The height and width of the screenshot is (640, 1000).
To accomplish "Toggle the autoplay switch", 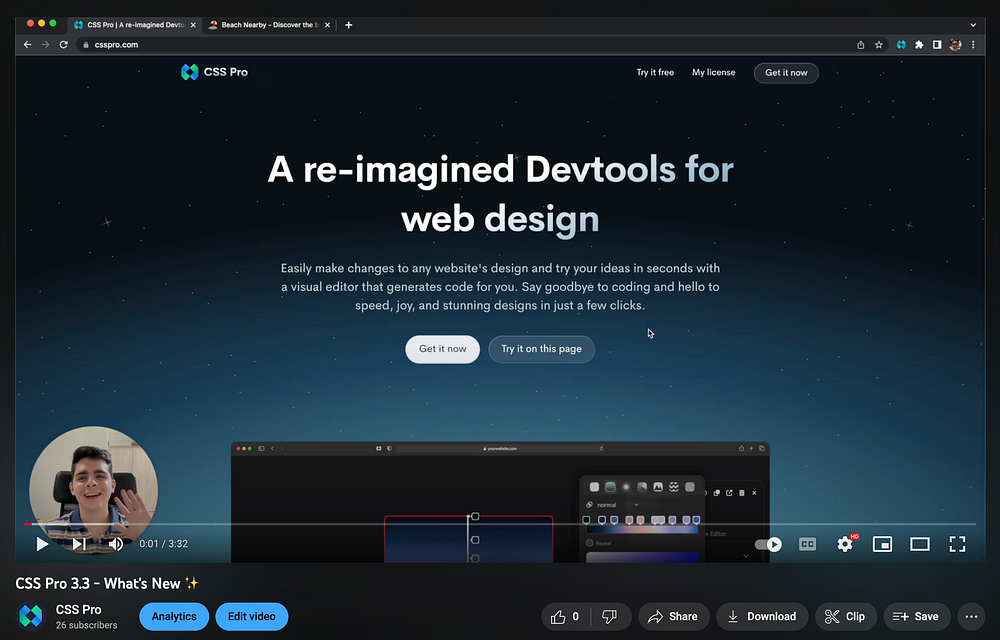I will click(x=768, y=544).
